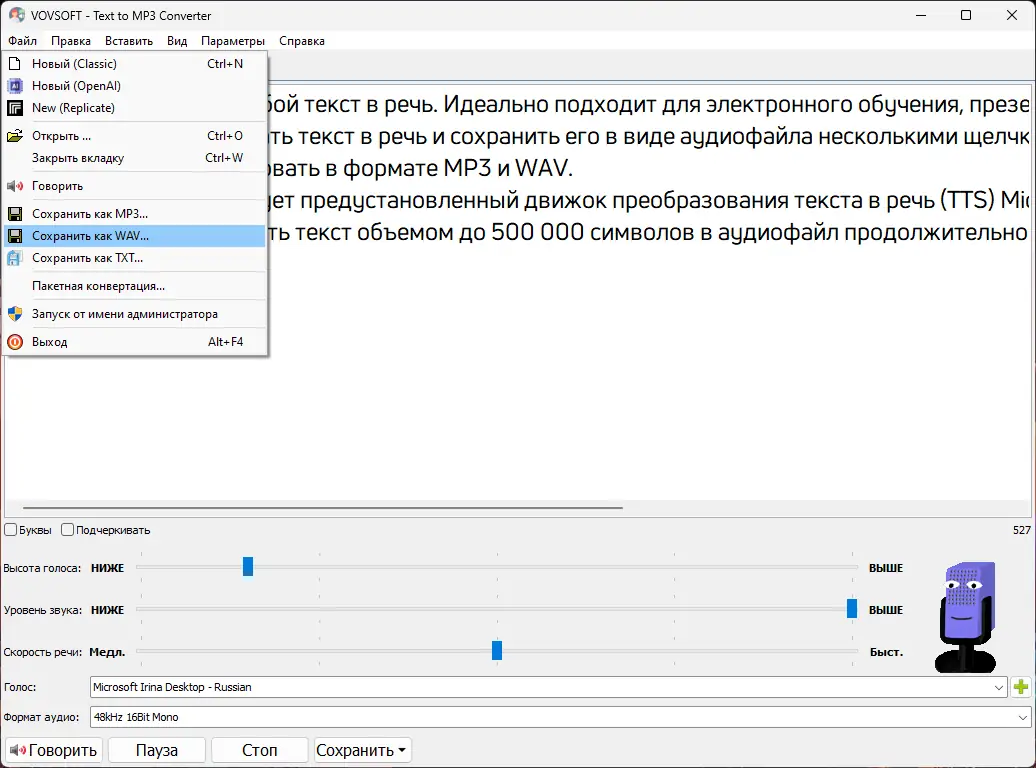
Task: Open the Сохранить split button dropdown
Action: click(402, 750)
